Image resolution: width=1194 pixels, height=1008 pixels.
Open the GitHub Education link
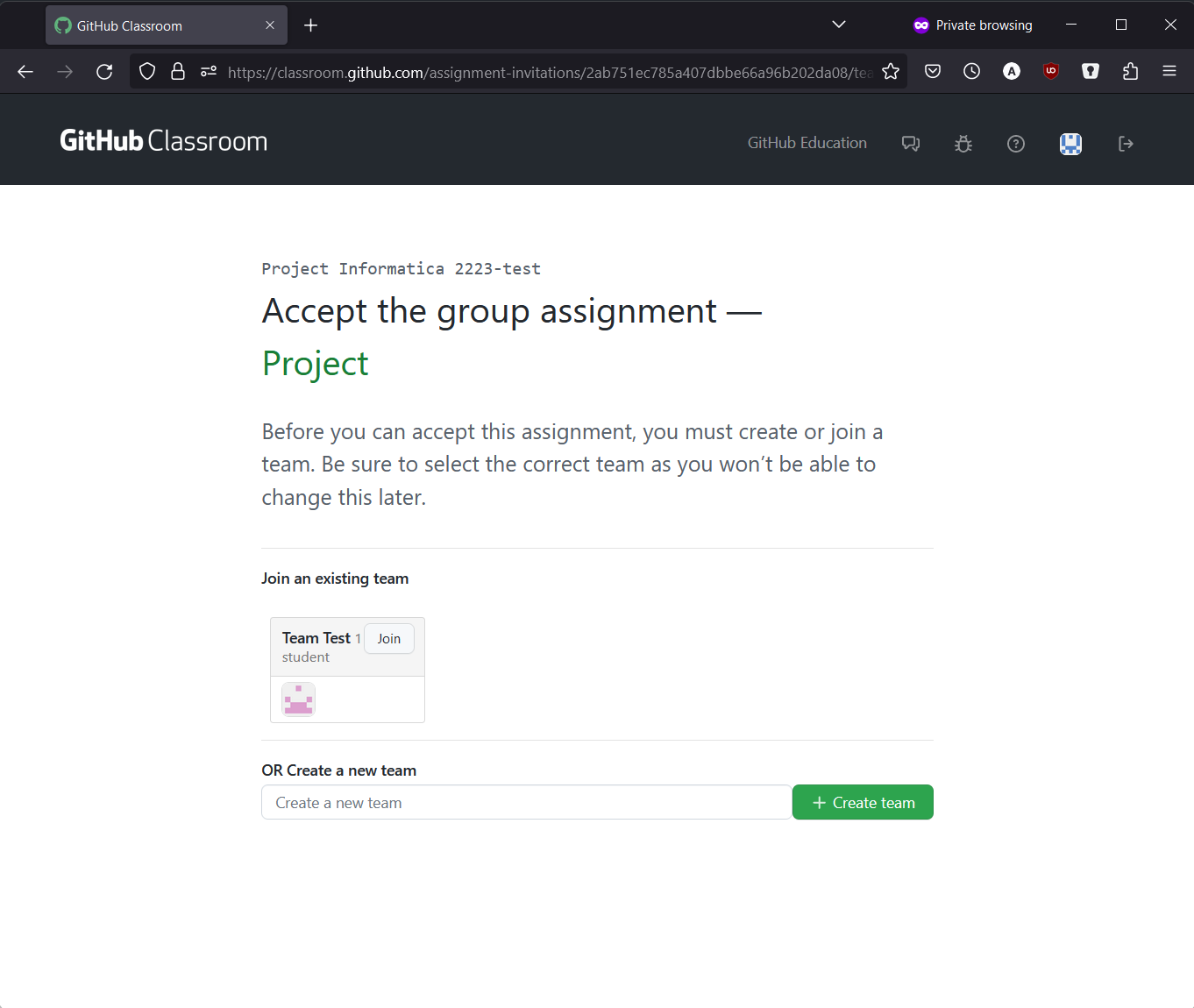[807, 143]
